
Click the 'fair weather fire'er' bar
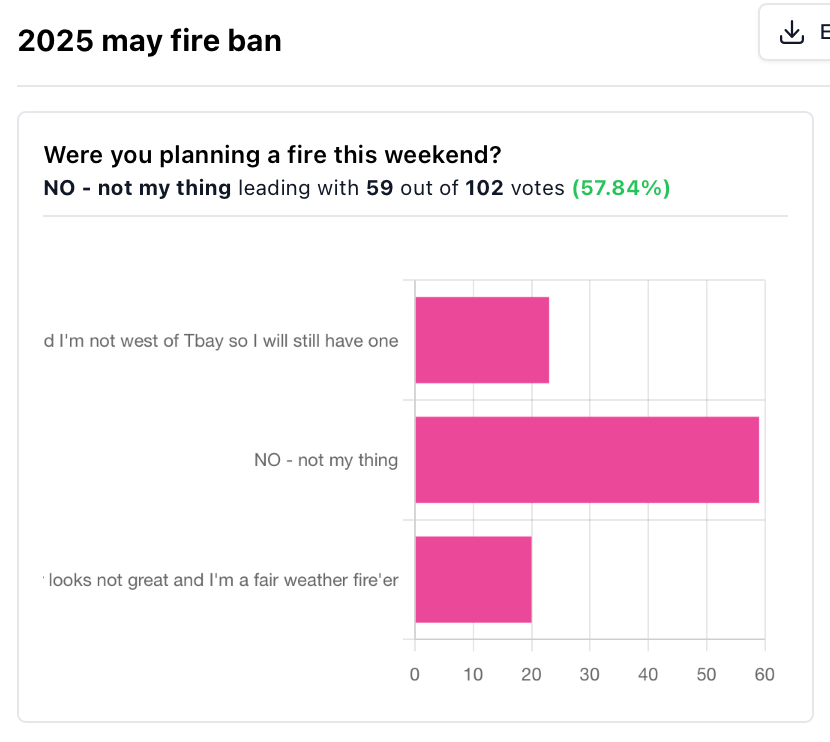473,580
